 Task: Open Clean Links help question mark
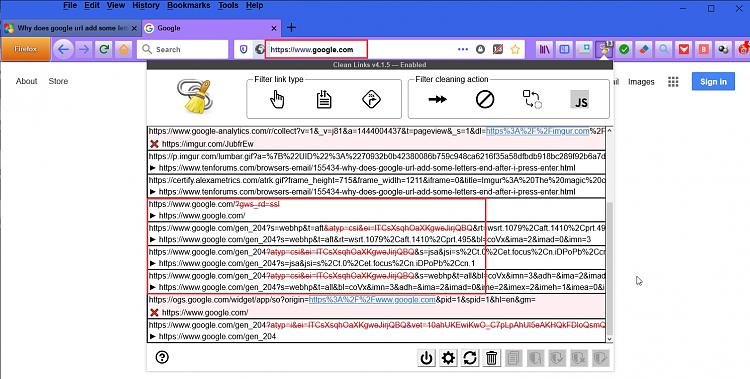tap(162, 357)
